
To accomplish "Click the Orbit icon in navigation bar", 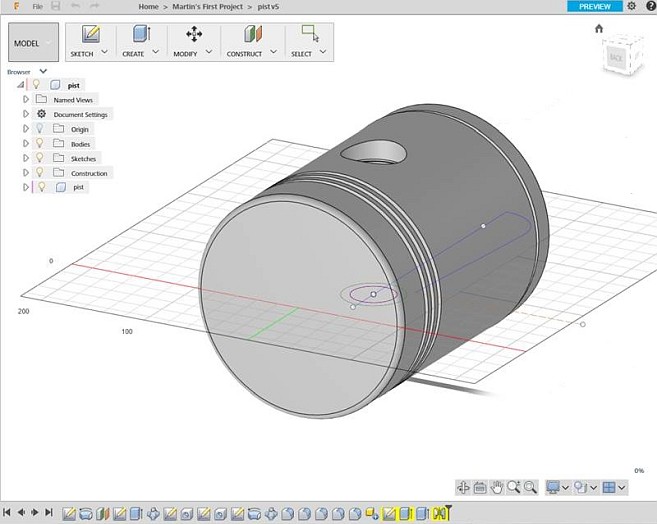I will (x=463, y=487).
